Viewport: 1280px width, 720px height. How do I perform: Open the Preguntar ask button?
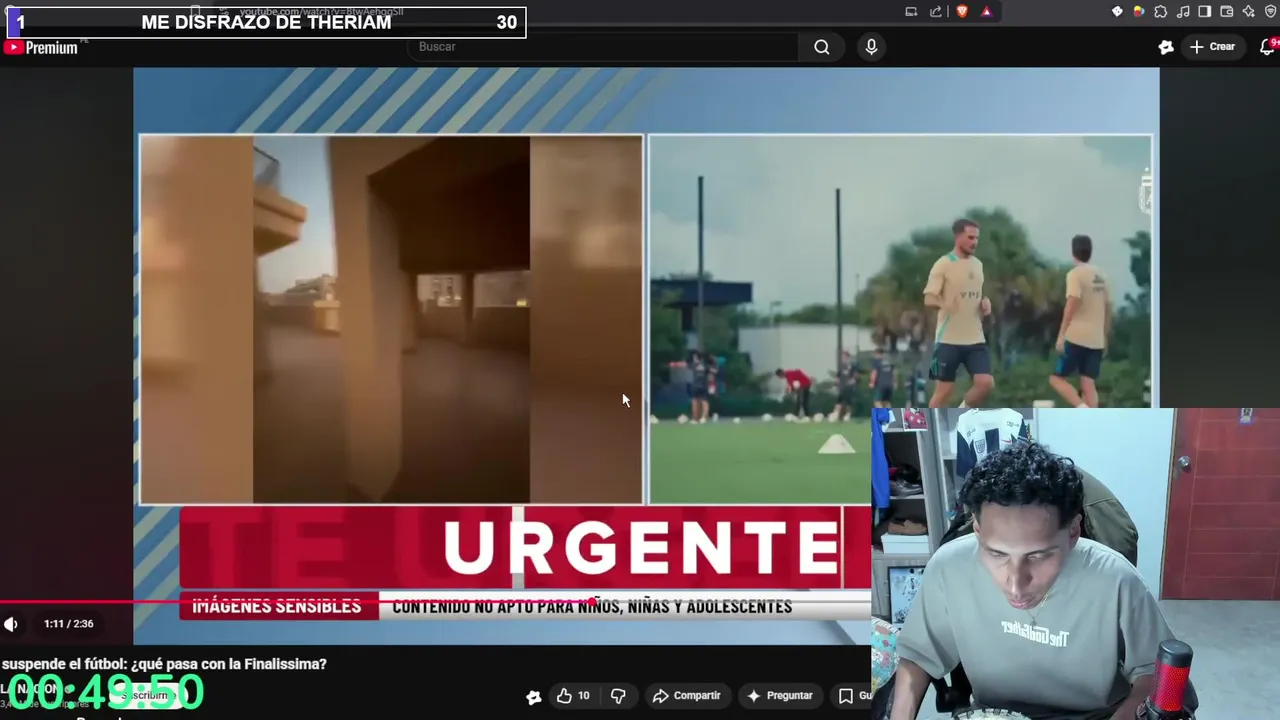(x=780, y=696)
